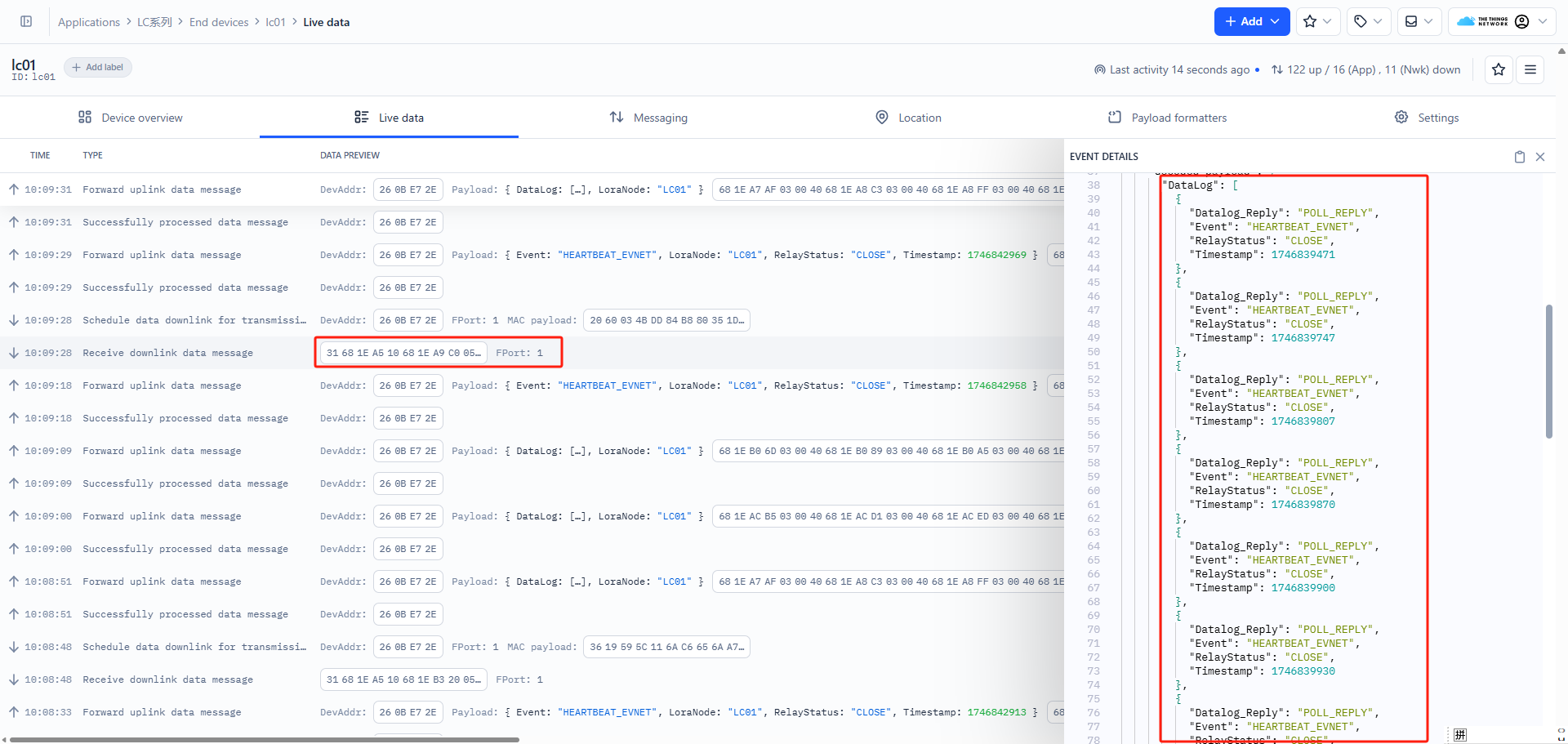Screen dimensions: 1568x744
Task: Select the 10:09:09 Forward uplink data message
Action: (532, 451)
